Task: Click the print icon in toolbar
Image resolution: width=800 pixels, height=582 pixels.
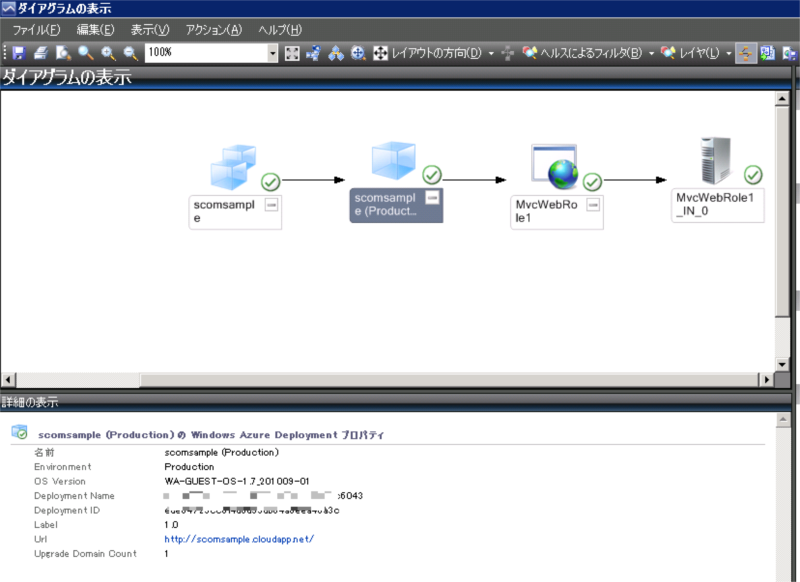Action: coord(41,52)
